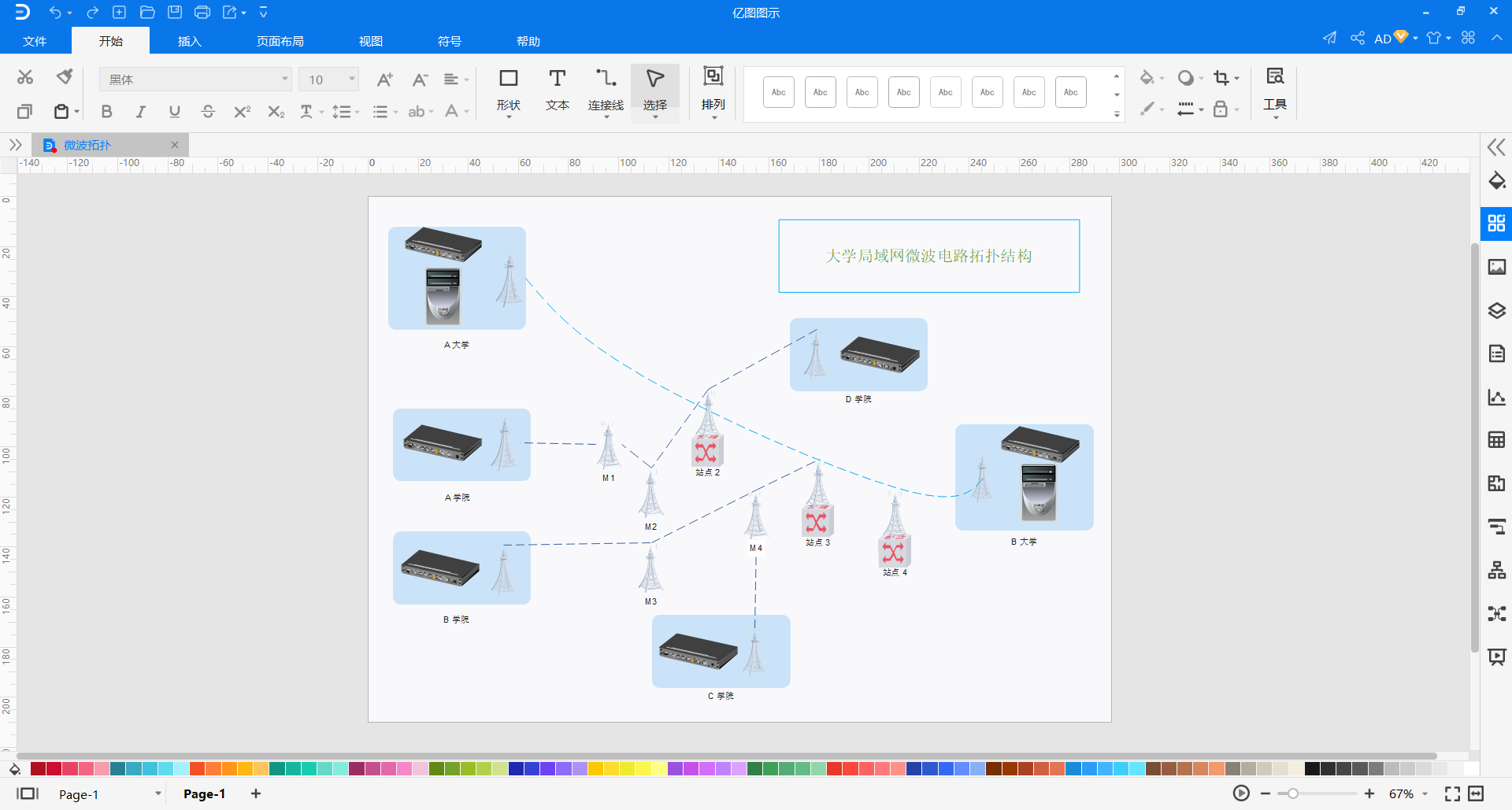Image resolution: width=1512 pixels, height=810 pixels.
Task: Click the Cut scissors icon
Action: (25, 77)
